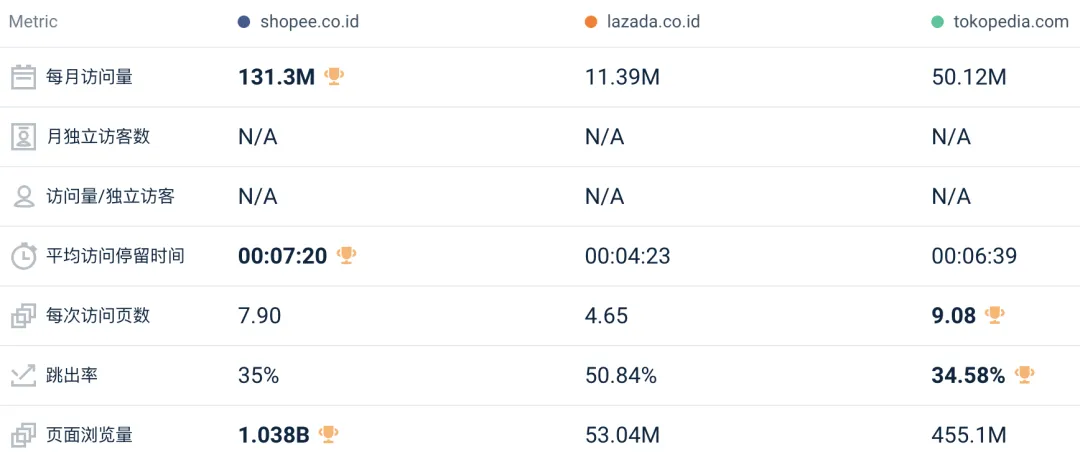
Task: Open the tokopedia.com column header
Action: (1011, 22)
